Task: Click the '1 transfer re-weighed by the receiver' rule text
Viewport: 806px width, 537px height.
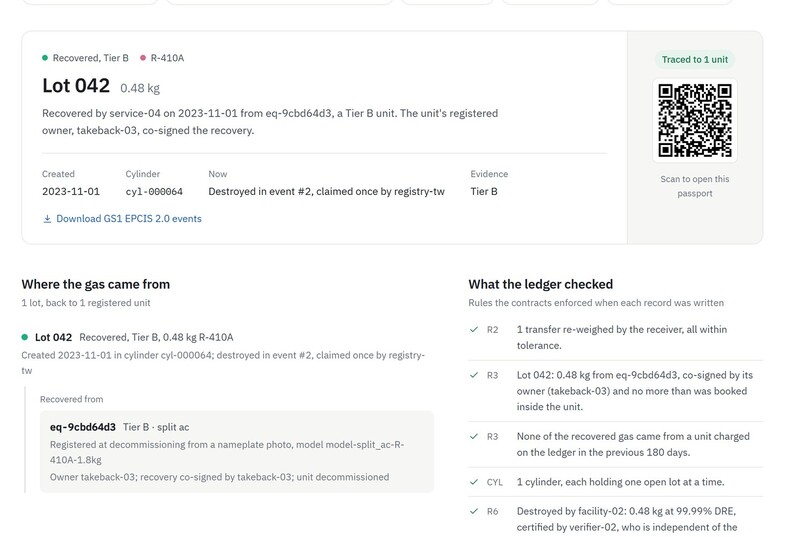Action: point(621,337)
